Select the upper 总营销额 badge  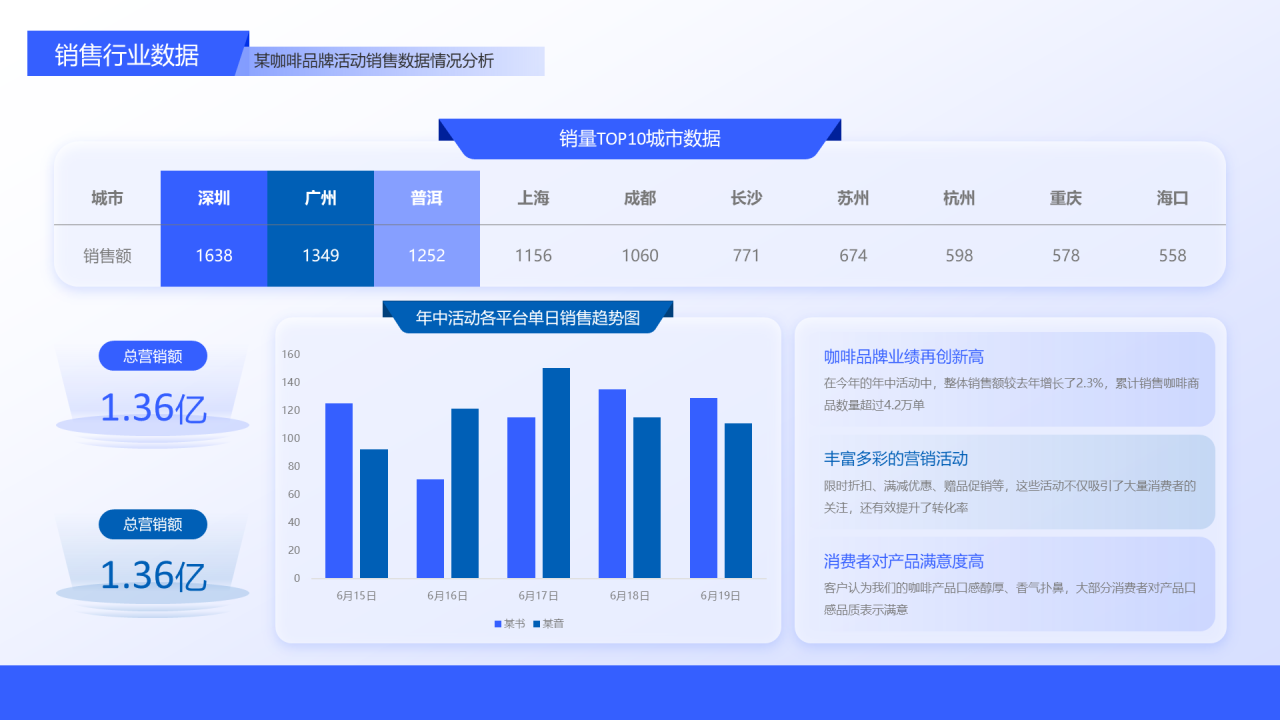tap(152, 355)
